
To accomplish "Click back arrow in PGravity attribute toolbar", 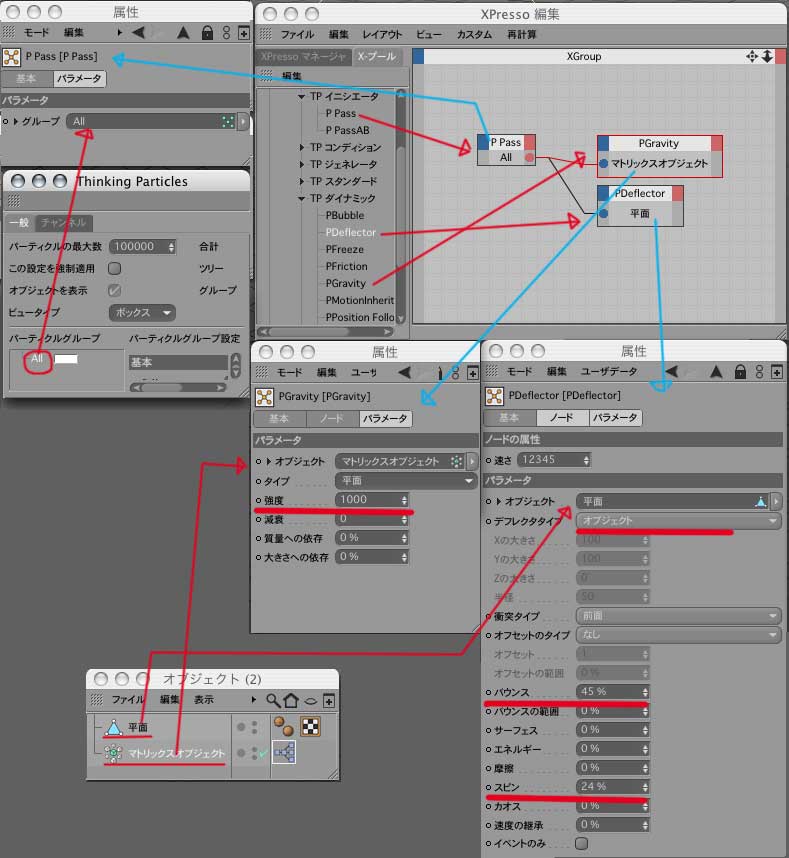I will pos(405,373).
